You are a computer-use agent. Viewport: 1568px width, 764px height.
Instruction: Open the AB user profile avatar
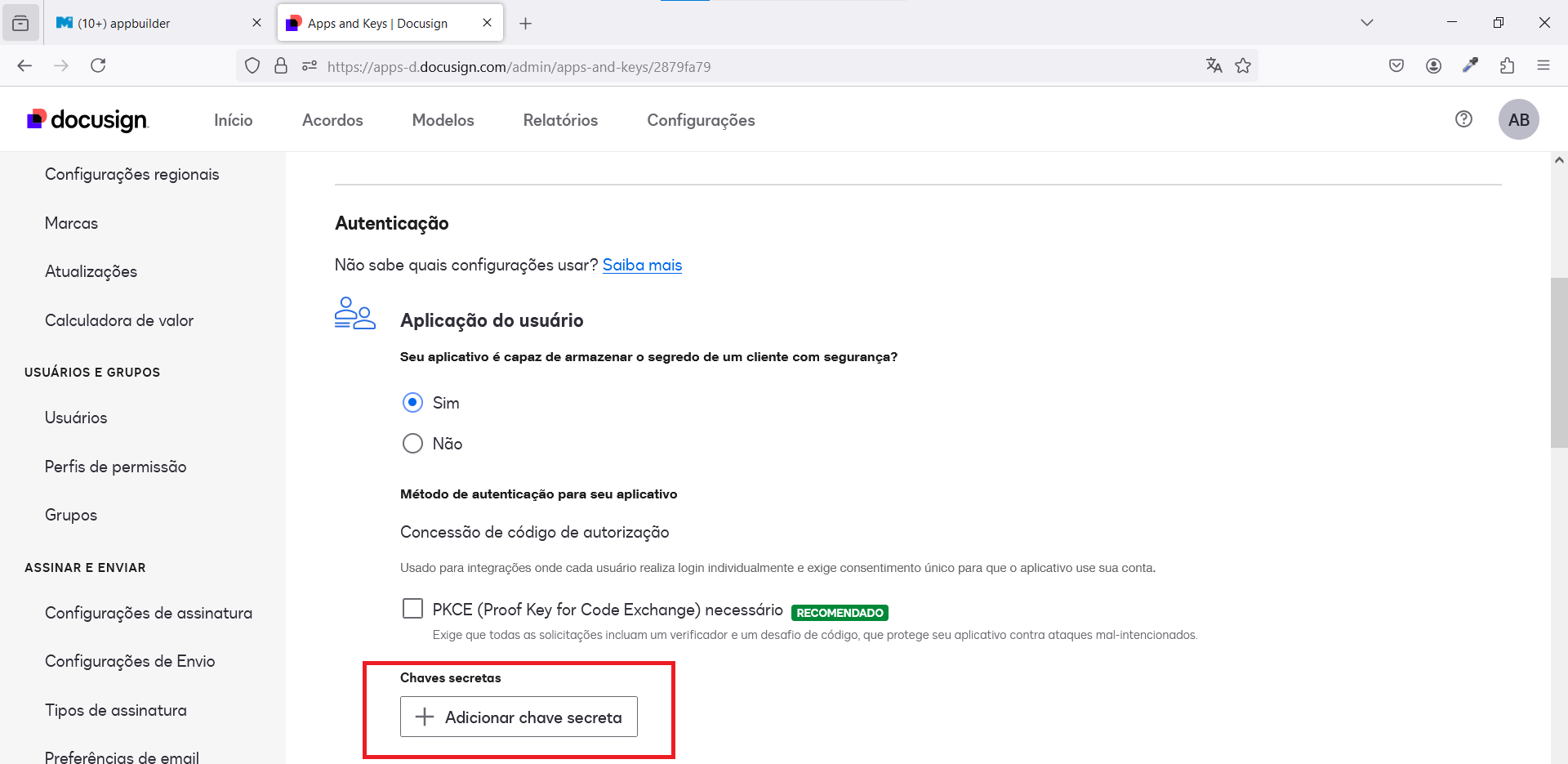pos(1518,120)
